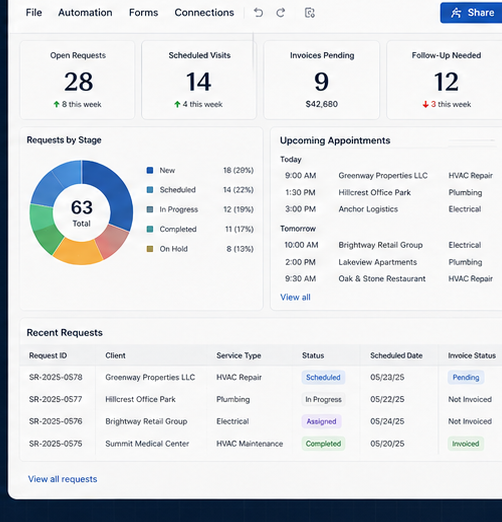The image size is (502, 522).
Task: Open the Forms menu
Action: coord(143,13)
